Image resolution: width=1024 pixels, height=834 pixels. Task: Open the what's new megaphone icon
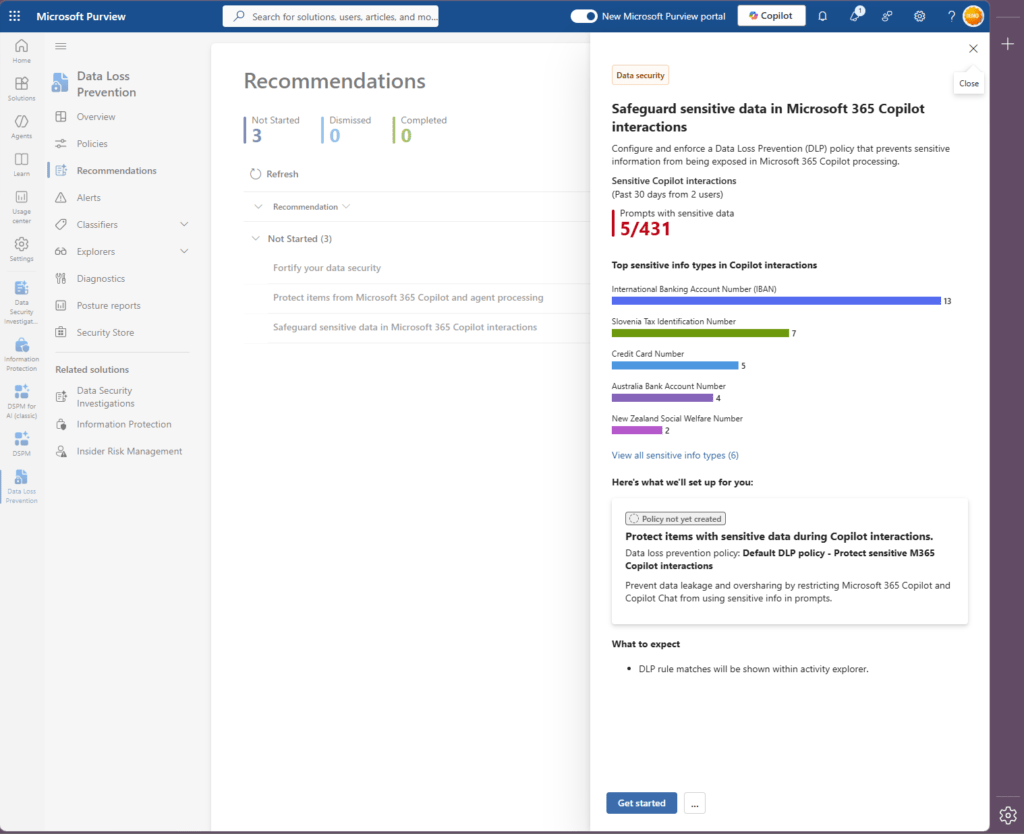click(856, 16)
